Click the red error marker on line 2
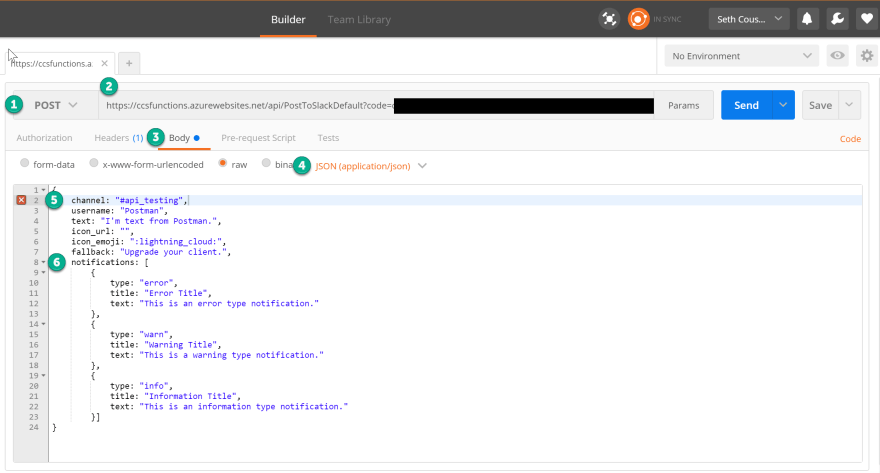 pos(21,200)
